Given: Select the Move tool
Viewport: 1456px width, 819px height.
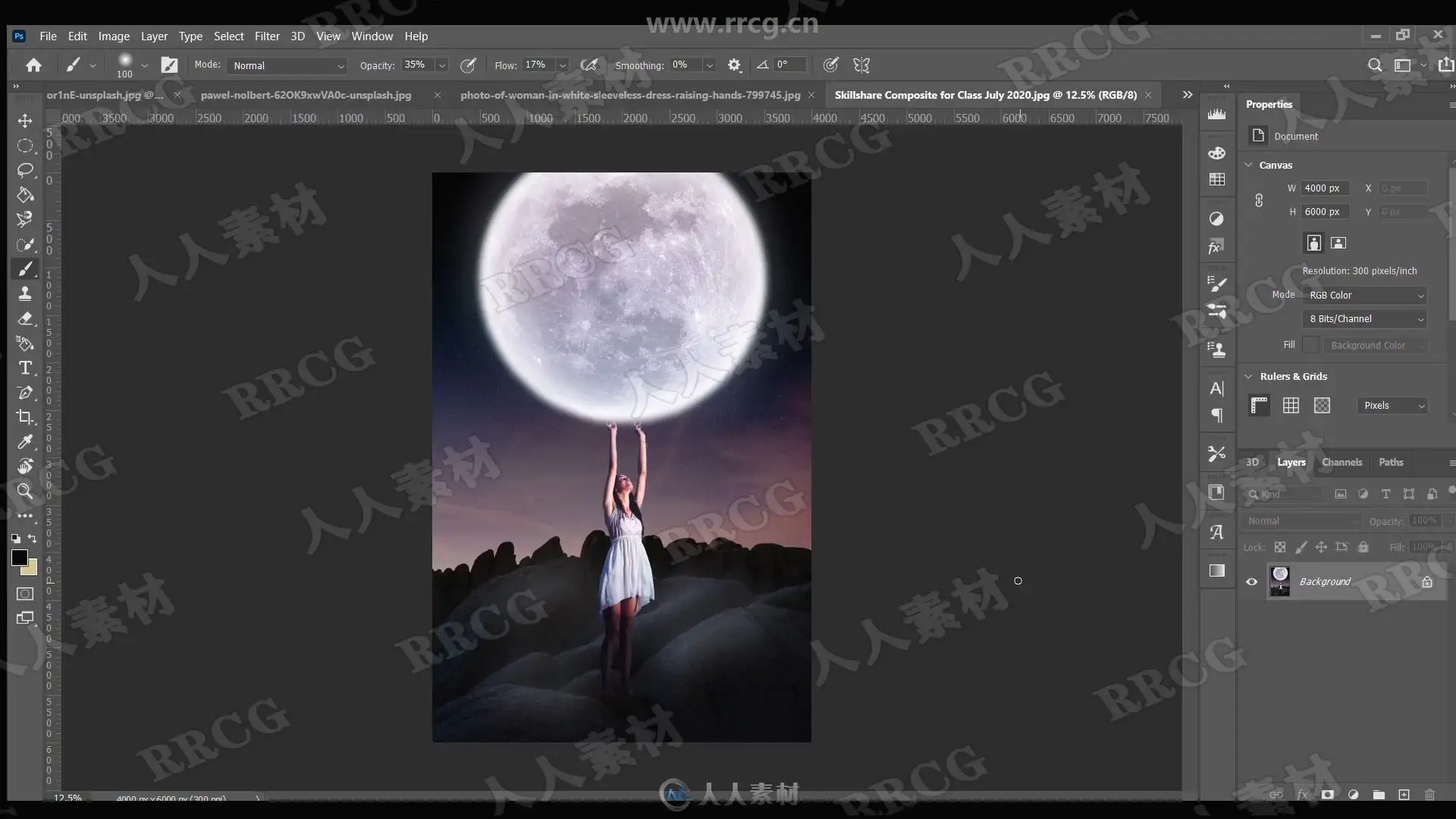Looking at the screenshot, I should point(25,121).
